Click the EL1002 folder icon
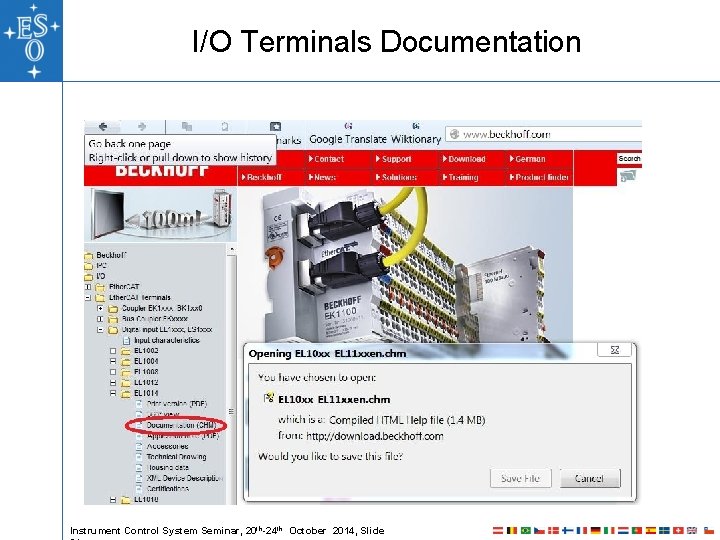This screenshot has height=540, width=720. [x=126, y=351]
